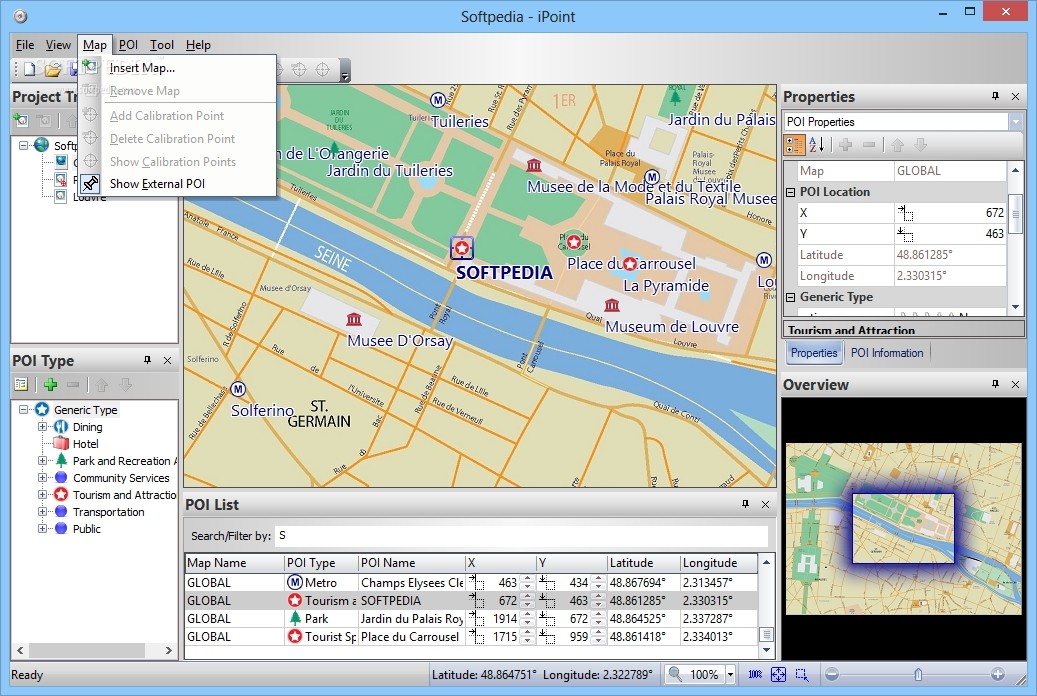This screenshot has height=696, width=1037.
Task: Sort POI list by Latitude column
Action: pos(643,562)
